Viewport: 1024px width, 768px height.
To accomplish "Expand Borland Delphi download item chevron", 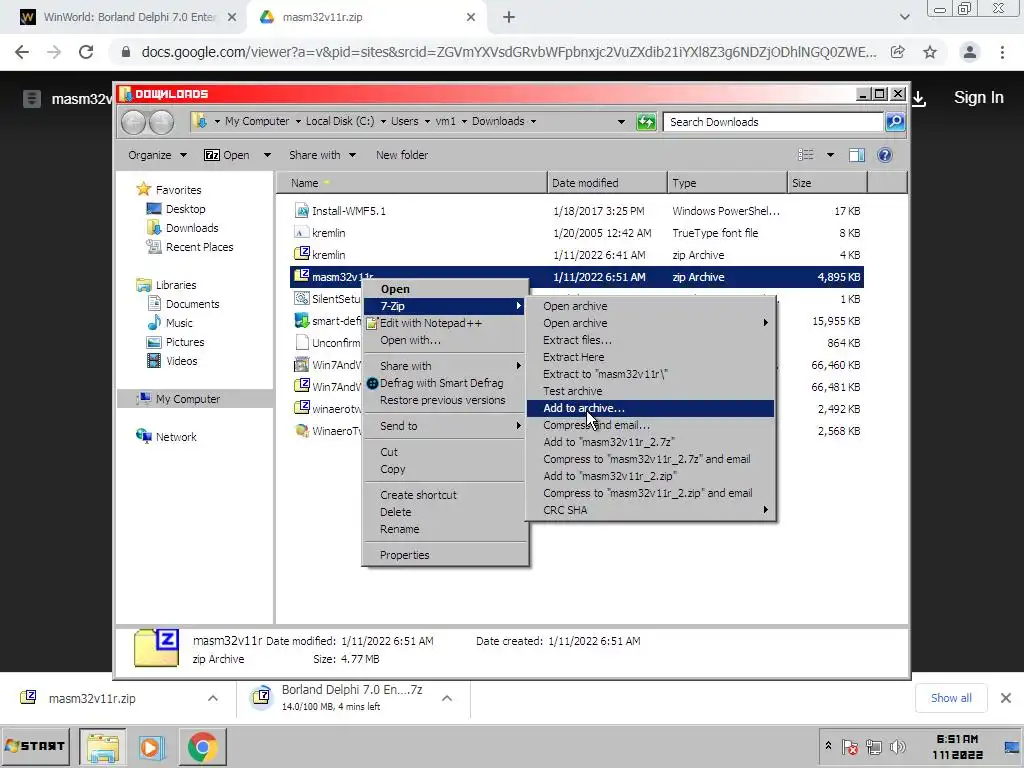I will coord(447,698).
